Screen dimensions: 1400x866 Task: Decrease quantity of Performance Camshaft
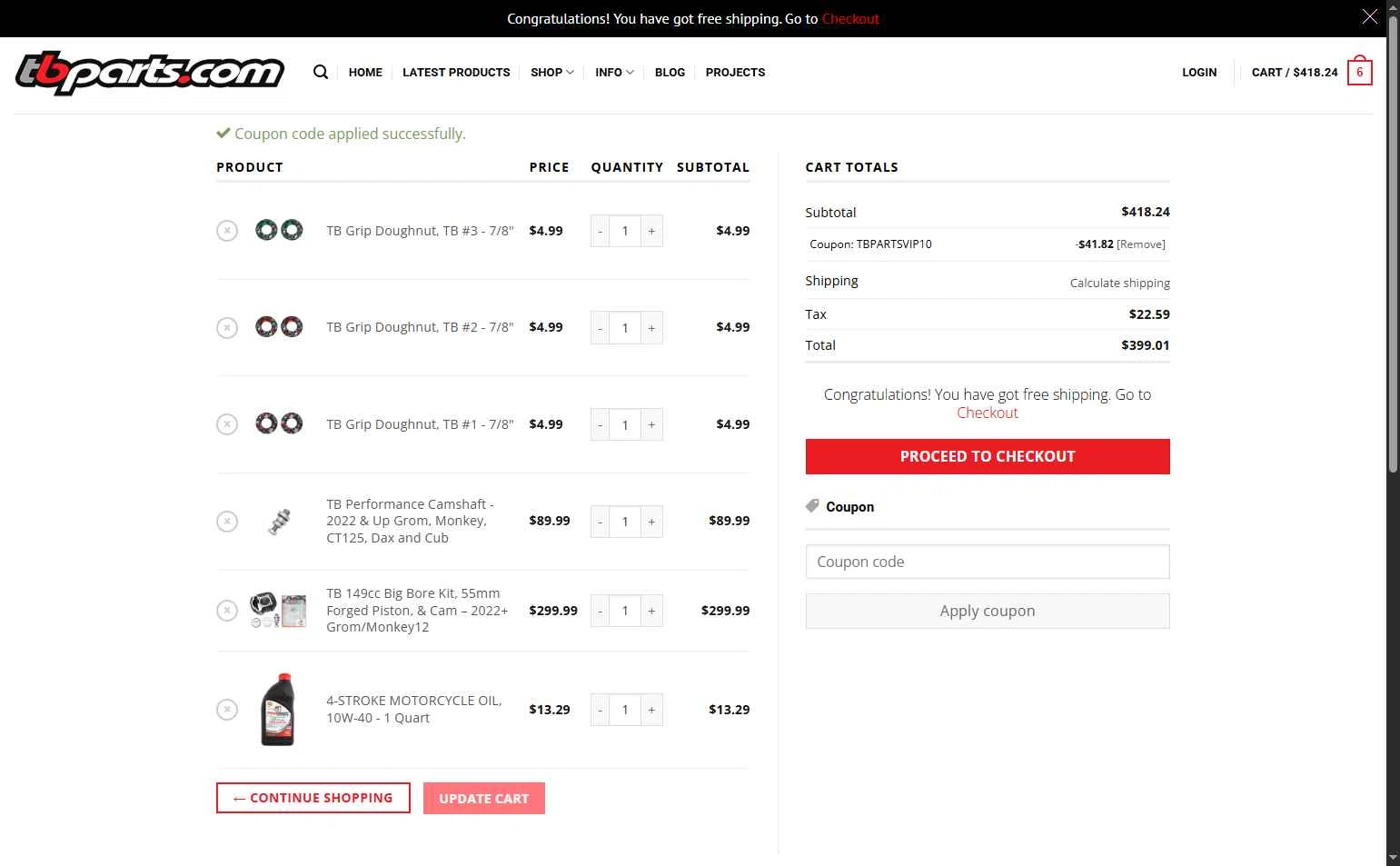tap(600, 522)
